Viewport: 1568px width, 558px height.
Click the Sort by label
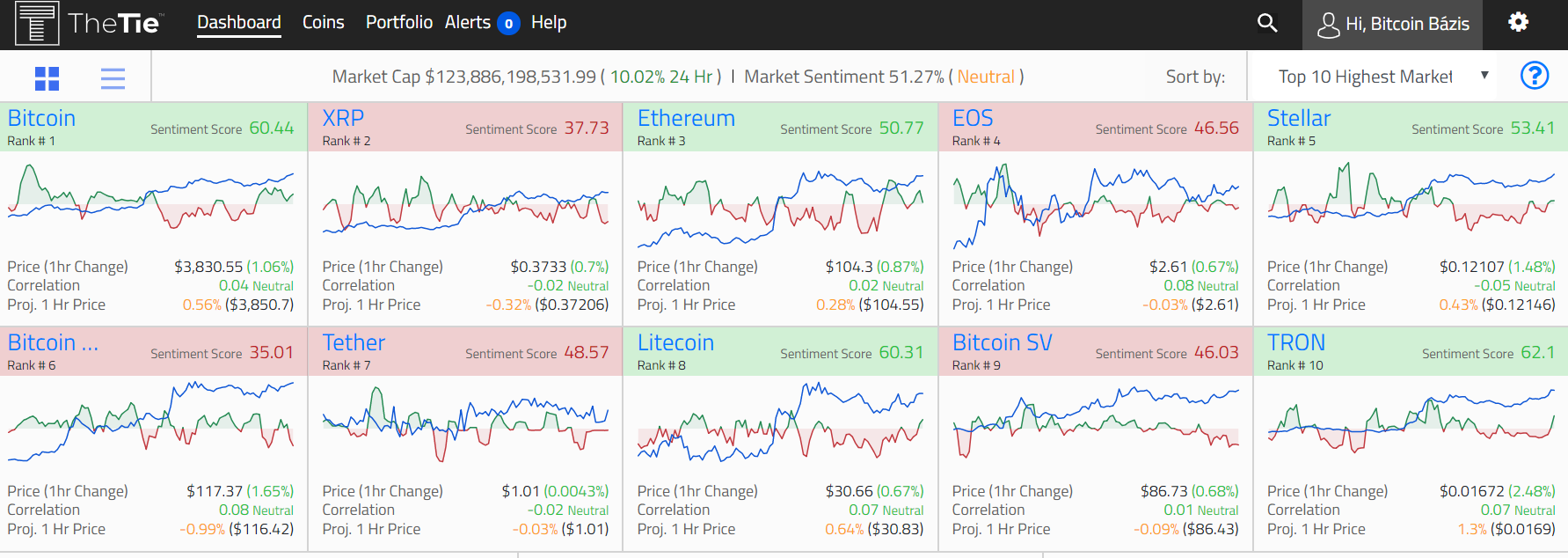1195,77
